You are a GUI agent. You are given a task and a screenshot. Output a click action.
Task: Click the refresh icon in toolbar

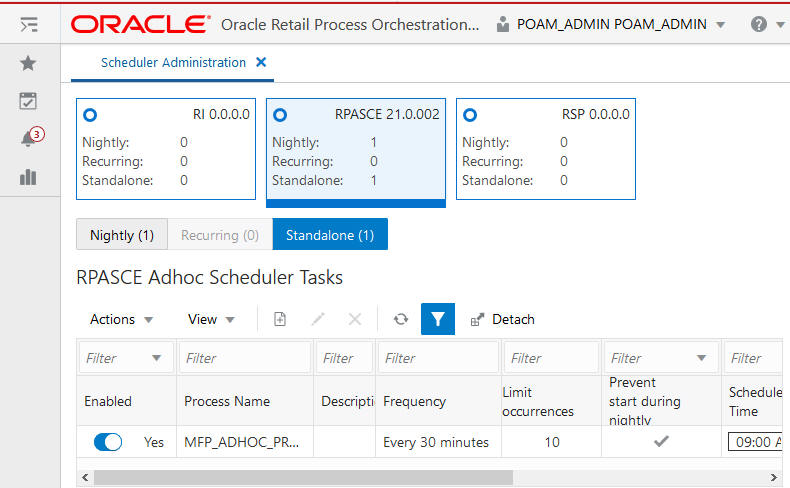coord(401,319)
